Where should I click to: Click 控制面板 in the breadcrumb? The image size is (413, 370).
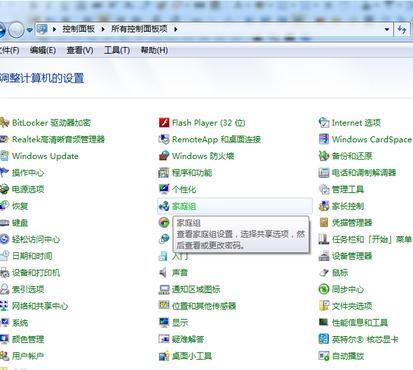coord(78,29)
